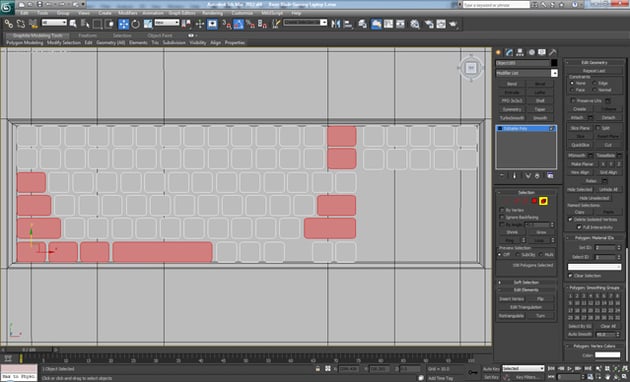Image resolution: width=630 pixels, height=382 pixels.
Task: Click the Grow selection button
Action: (x=541, y=233)
